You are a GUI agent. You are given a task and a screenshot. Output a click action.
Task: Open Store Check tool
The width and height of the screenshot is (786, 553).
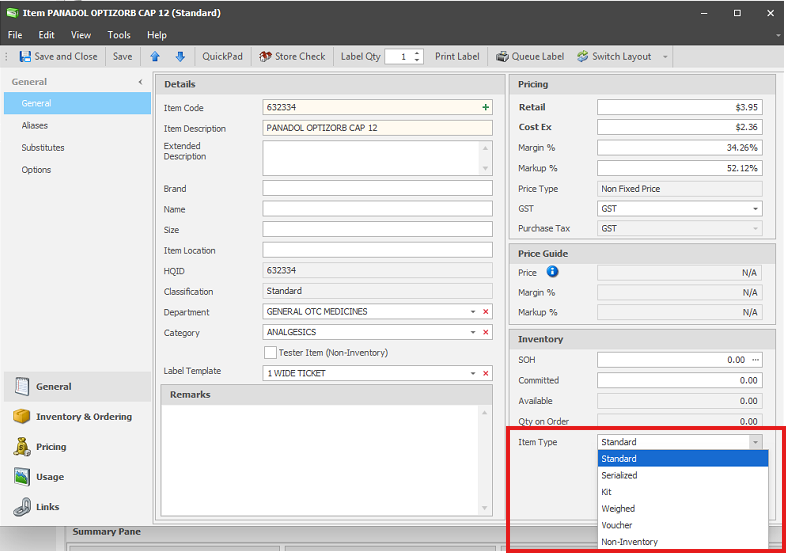click(x=292, y=57)
